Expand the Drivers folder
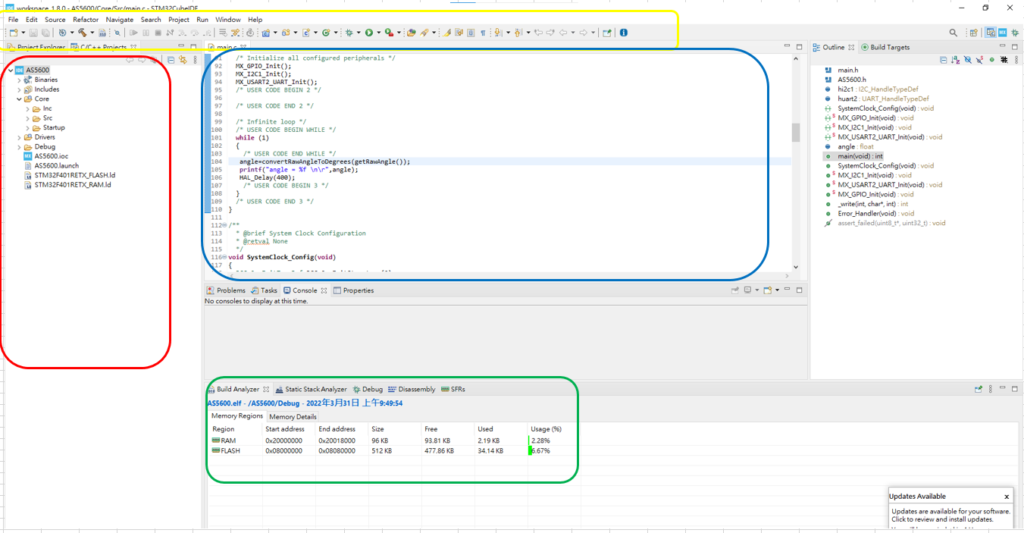Viewport: 1024px width, 533px height. pos(19,137)
